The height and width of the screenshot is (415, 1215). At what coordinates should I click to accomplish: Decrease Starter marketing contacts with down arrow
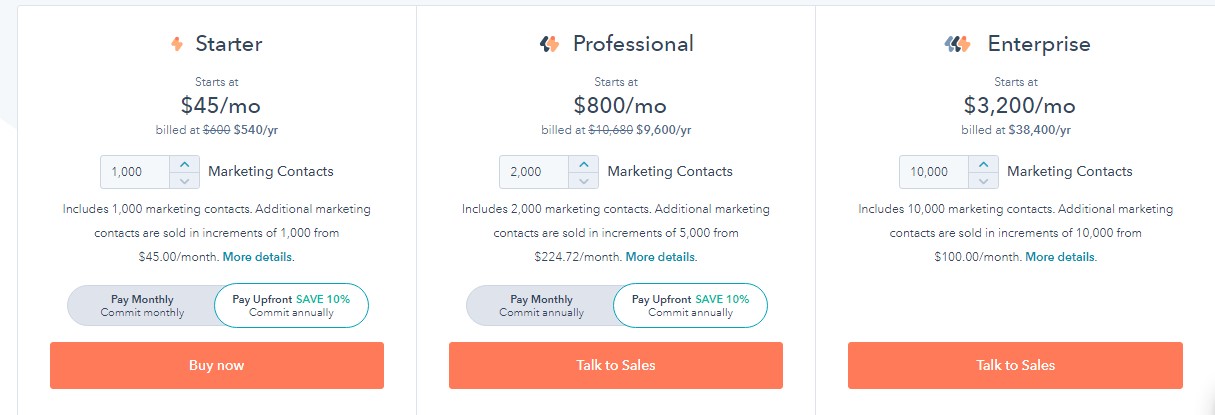tap(184, 180)
